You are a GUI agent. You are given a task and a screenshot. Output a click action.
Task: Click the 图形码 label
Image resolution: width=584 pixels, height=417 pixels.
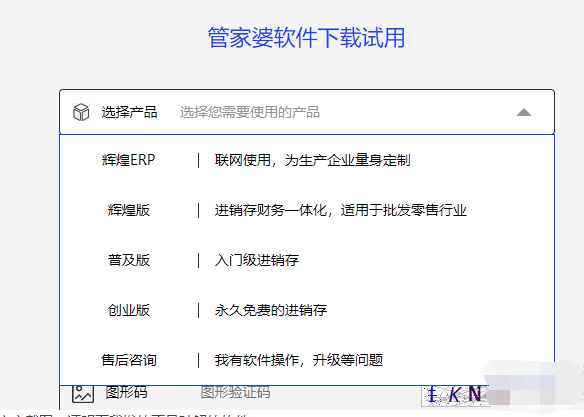tap(126, 392)
